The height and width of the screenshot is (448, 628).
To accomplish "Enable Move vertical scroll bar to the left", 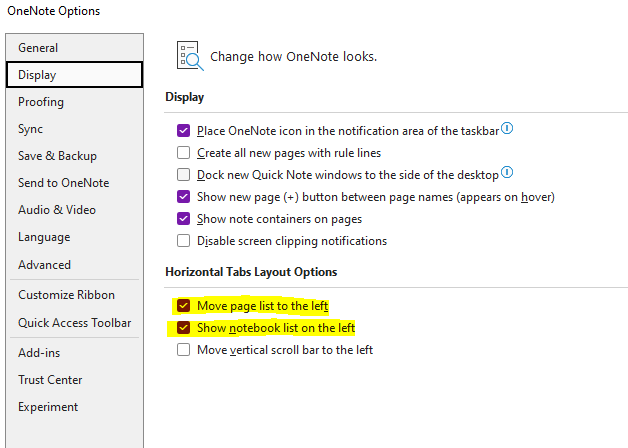I will 183,350.
